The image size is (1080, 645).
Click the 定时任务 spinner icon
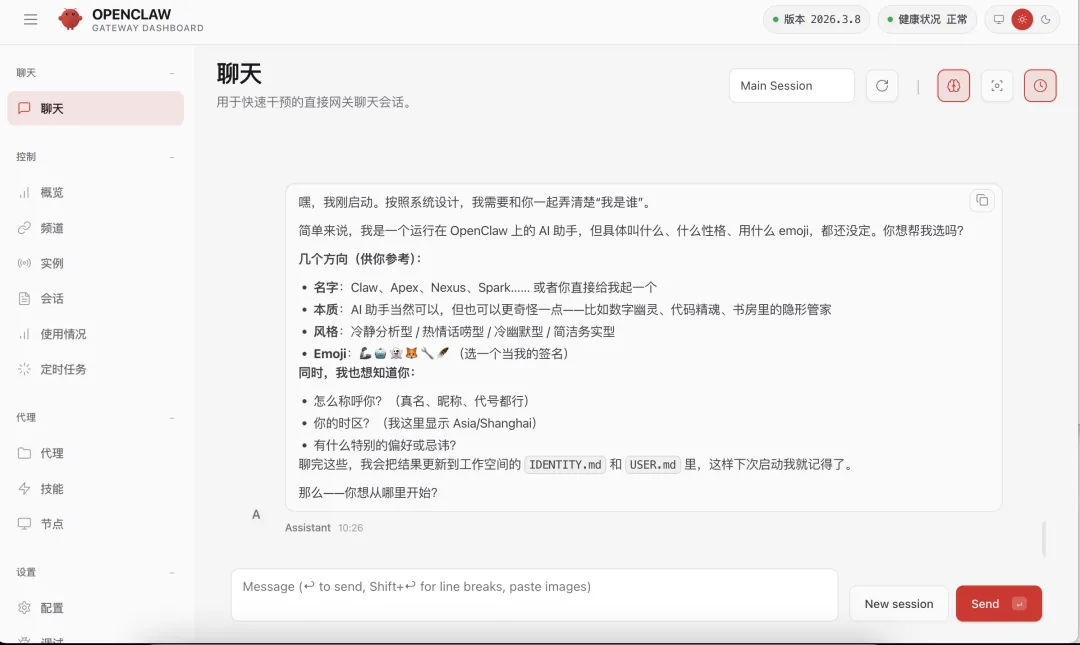[24, 369]
